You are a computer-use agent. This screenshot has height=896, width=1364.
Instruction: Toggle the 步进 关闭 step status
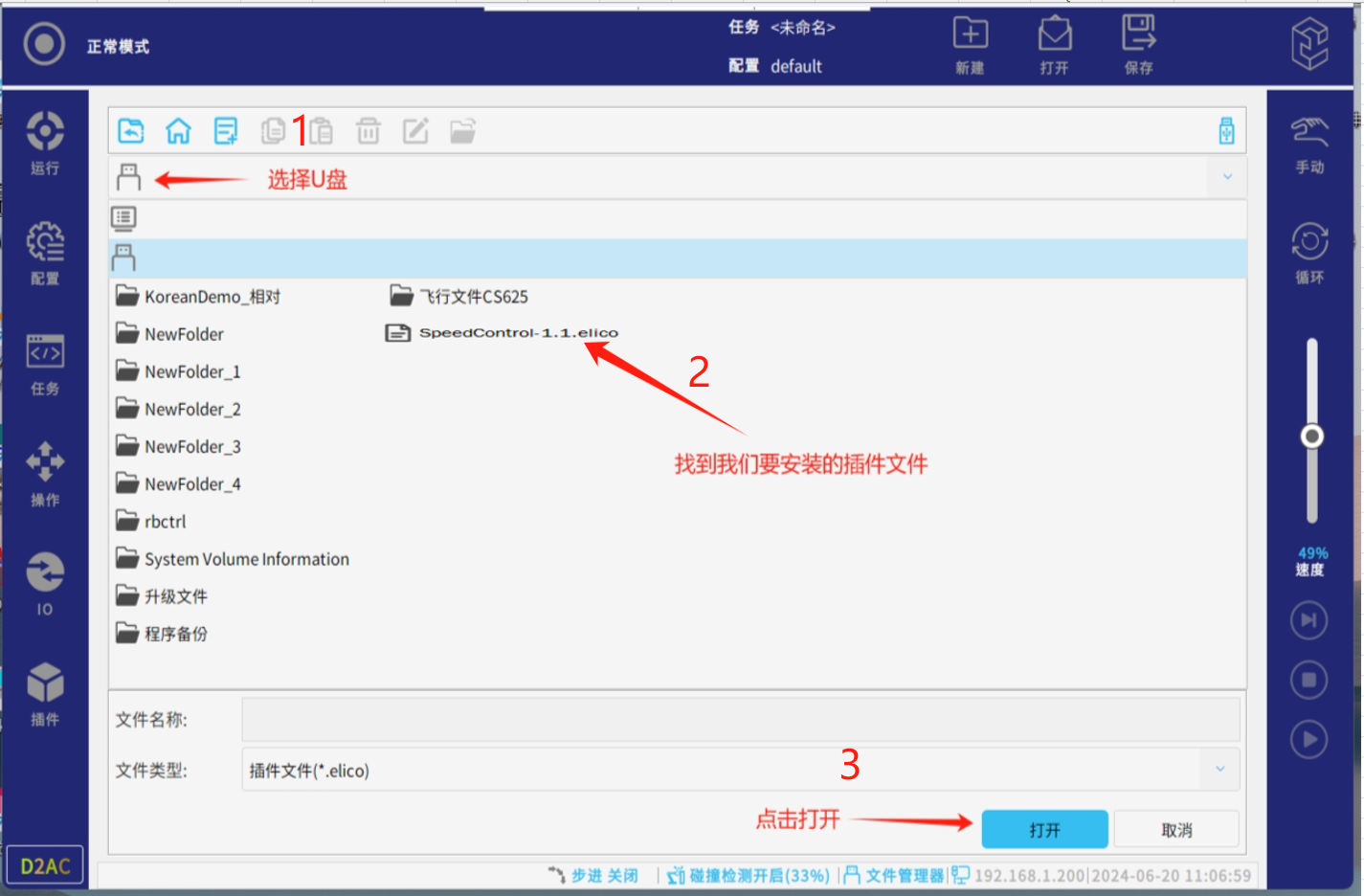coord(594,876)
